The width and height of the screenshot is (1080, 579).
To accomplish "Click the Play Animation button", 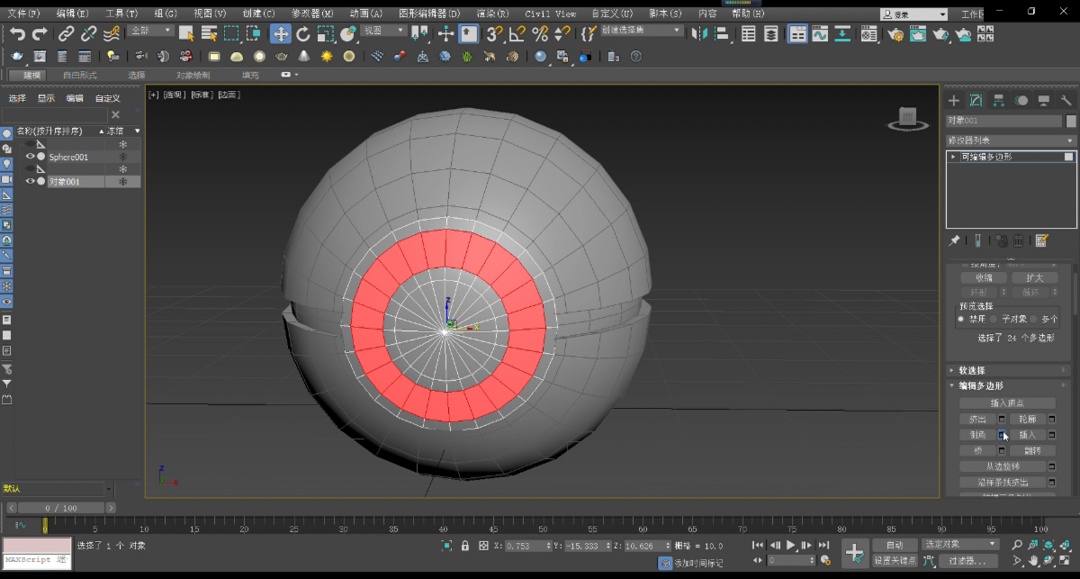I will tap(791, 545).
